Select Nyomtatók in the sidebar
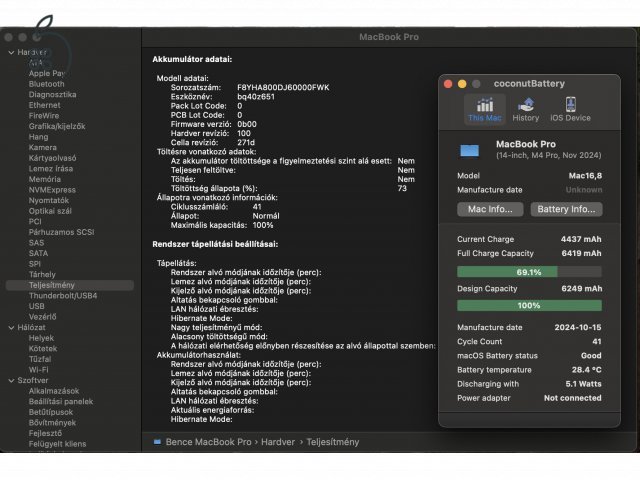Screen dimensions: 640x480 coord(49,201)
